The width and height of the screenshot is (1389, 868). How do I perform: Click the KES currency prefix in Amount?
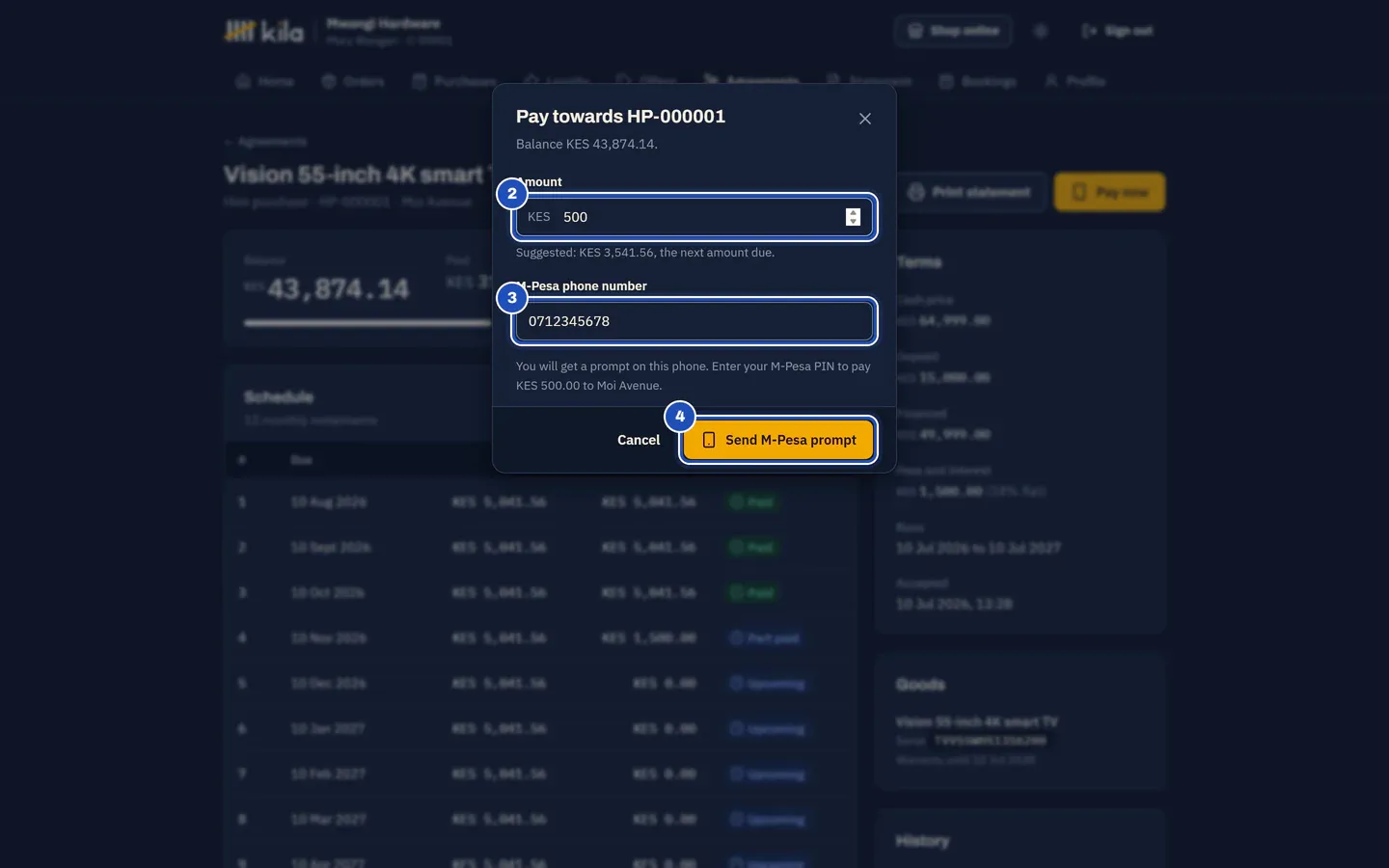(539, 217)
